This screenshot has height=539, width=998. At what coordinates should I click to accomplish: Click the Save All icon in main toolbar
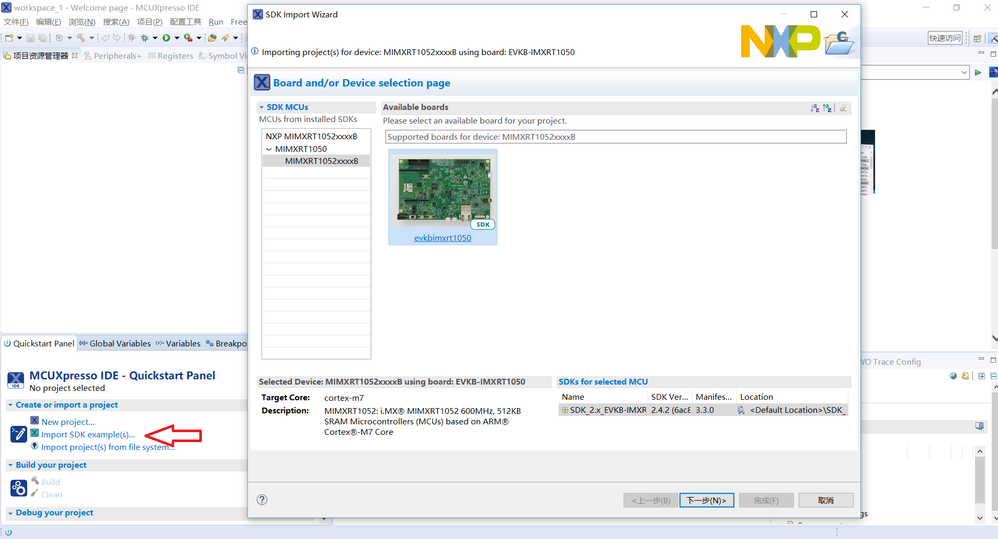point(43,38)
